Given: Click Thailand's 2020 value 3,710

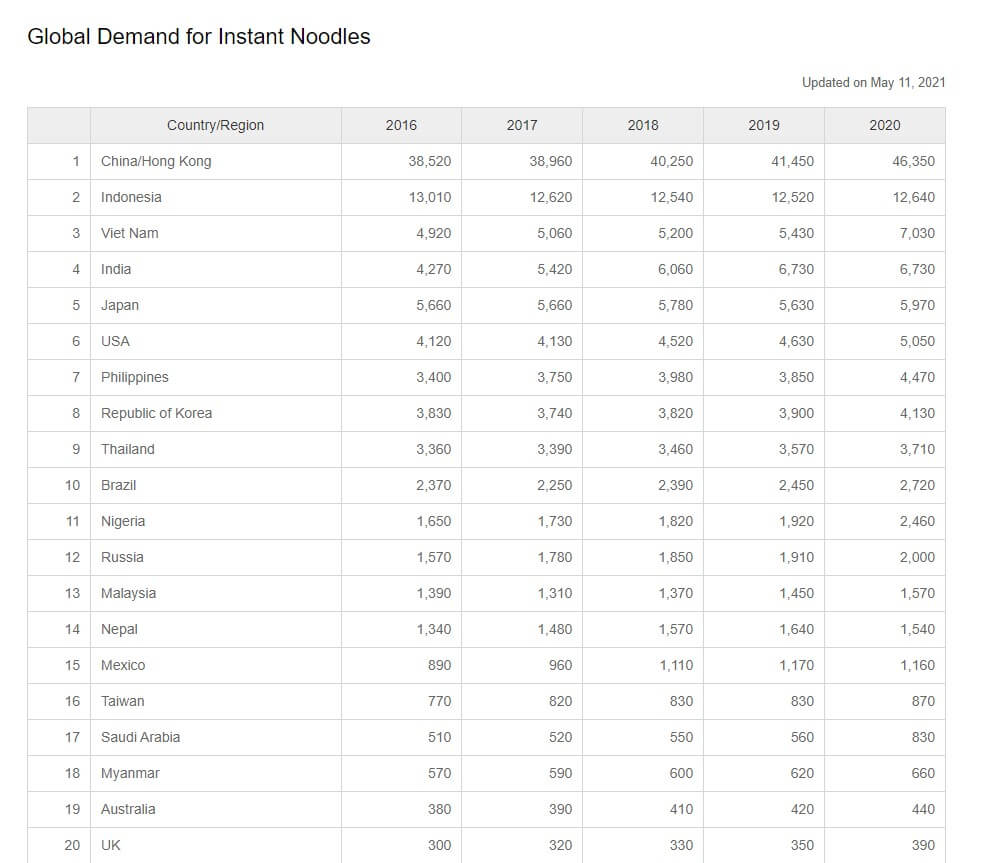Looking at the screenshot, I should tap(917, 449).
